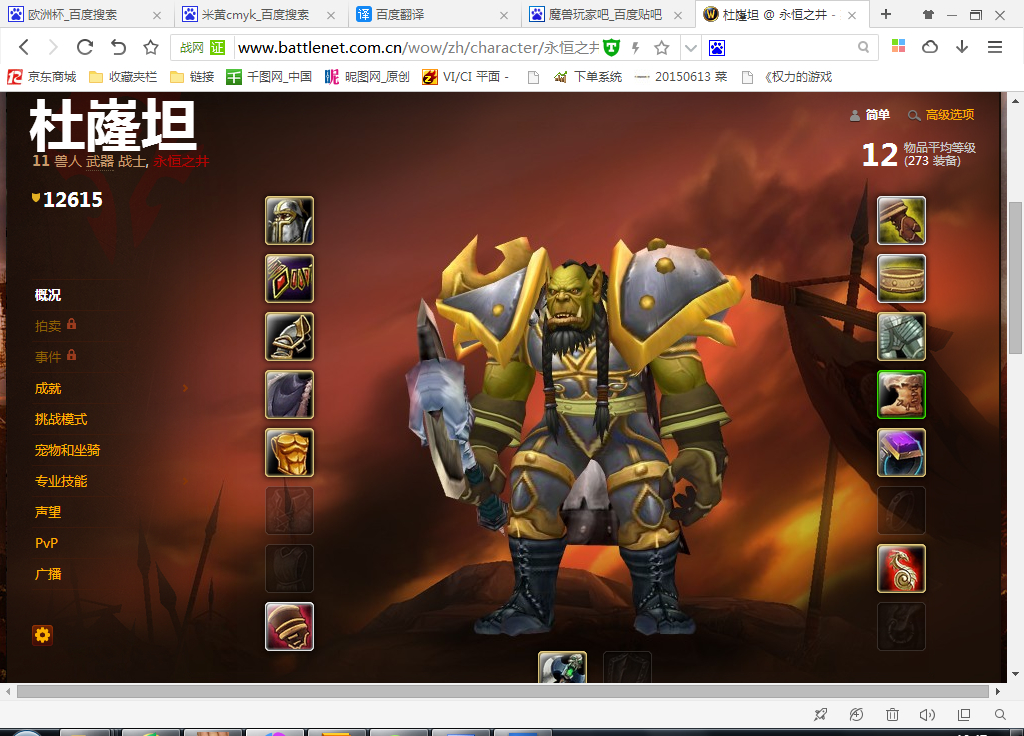
Task: Open 声望 in the character menu
Action: (x=48, y=512)
